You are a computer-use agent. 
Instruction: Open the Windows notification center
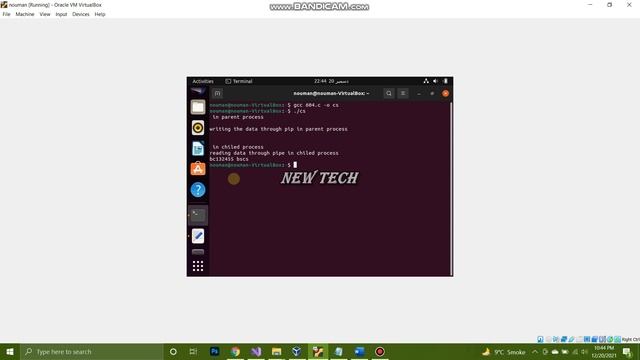(627, 352)
